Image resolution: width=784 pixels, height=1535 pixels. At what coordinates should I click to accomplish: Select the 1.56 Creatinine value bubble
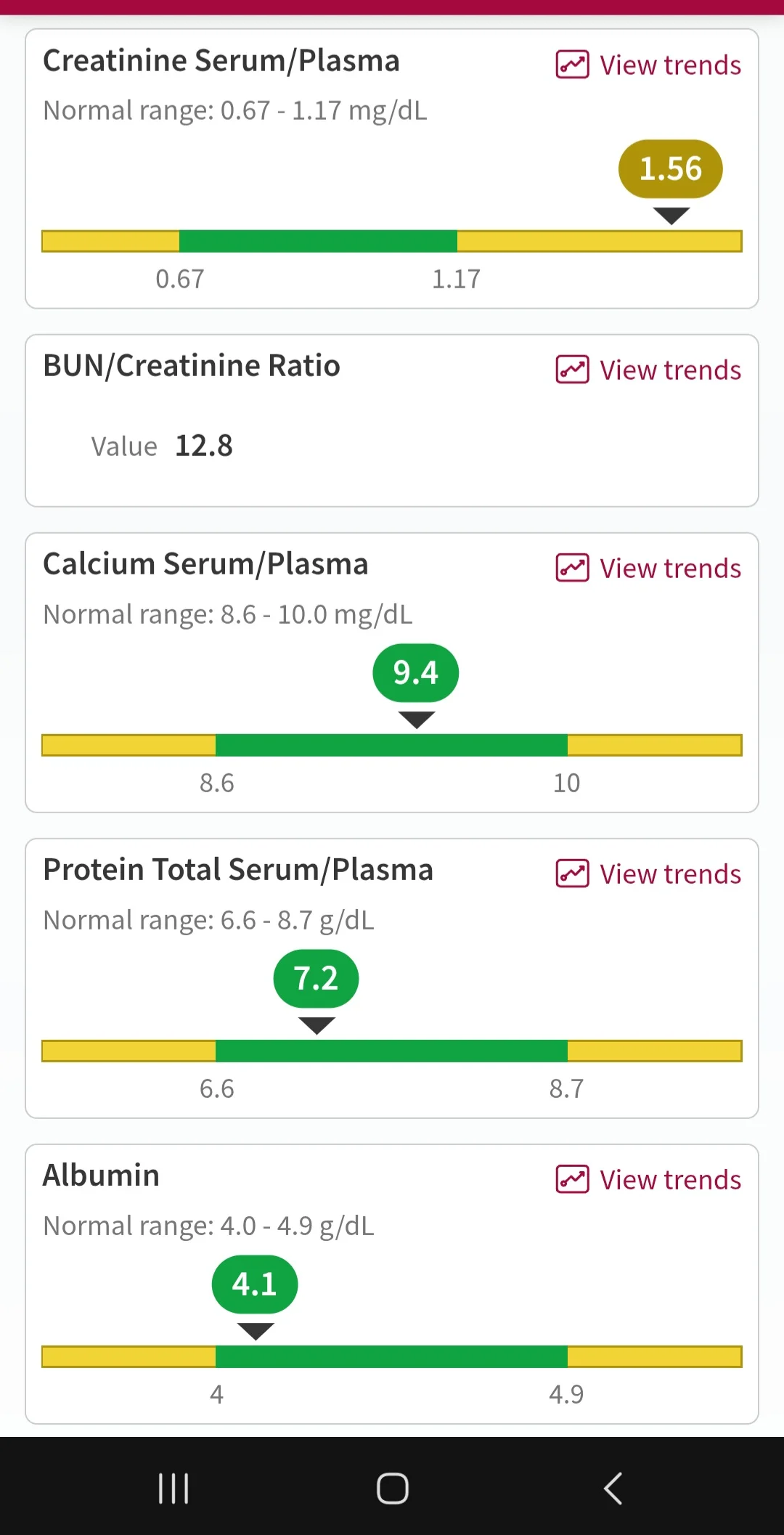(x=671, y=169)
